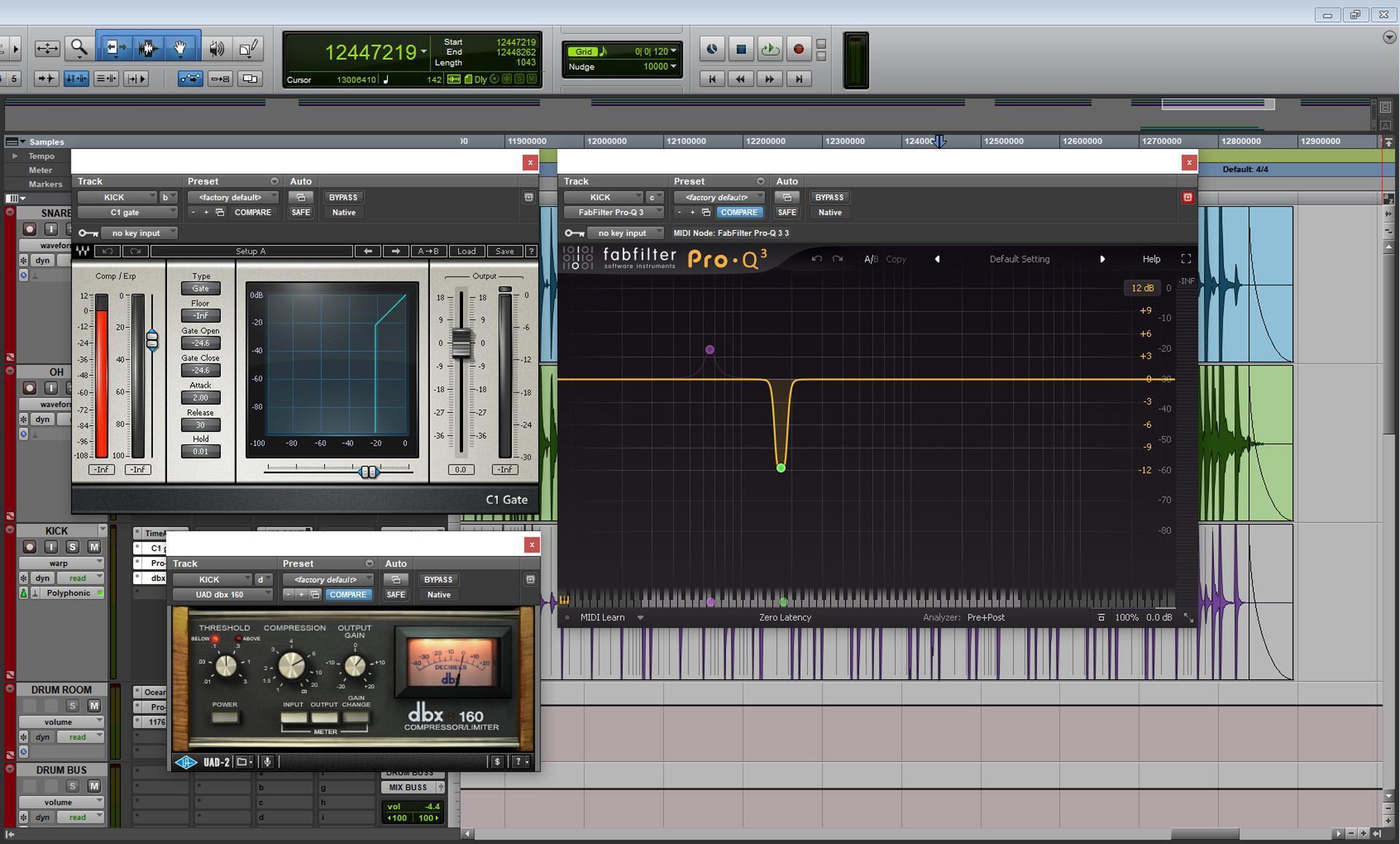Select the Zoomer tool in the toolbar
The width and height of the screenshot is (1400, 844).
[x=79, y=47]
